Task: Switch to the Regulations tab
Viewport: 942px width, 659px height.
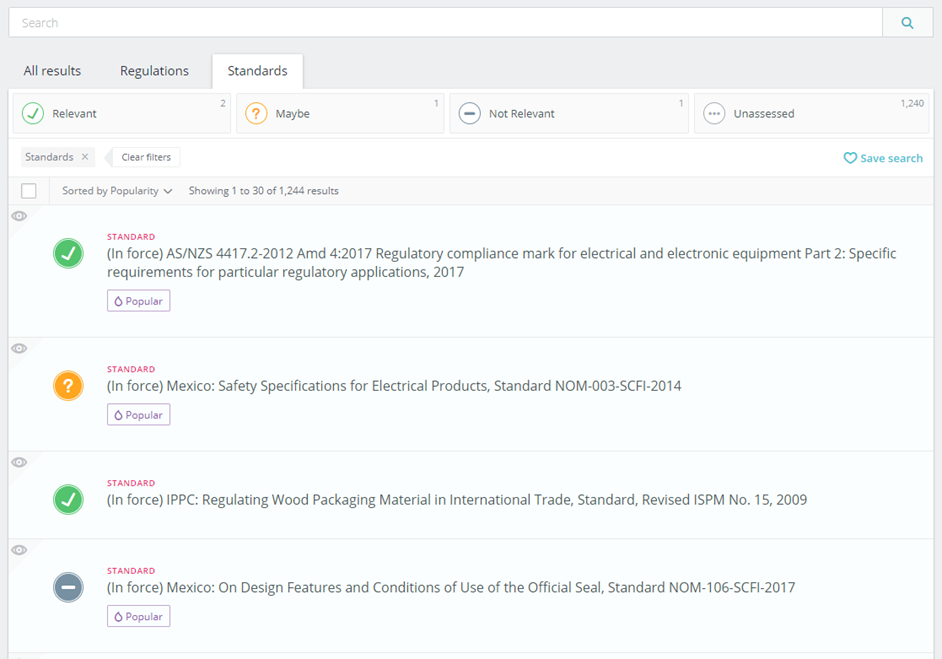Action: (154, 70)
